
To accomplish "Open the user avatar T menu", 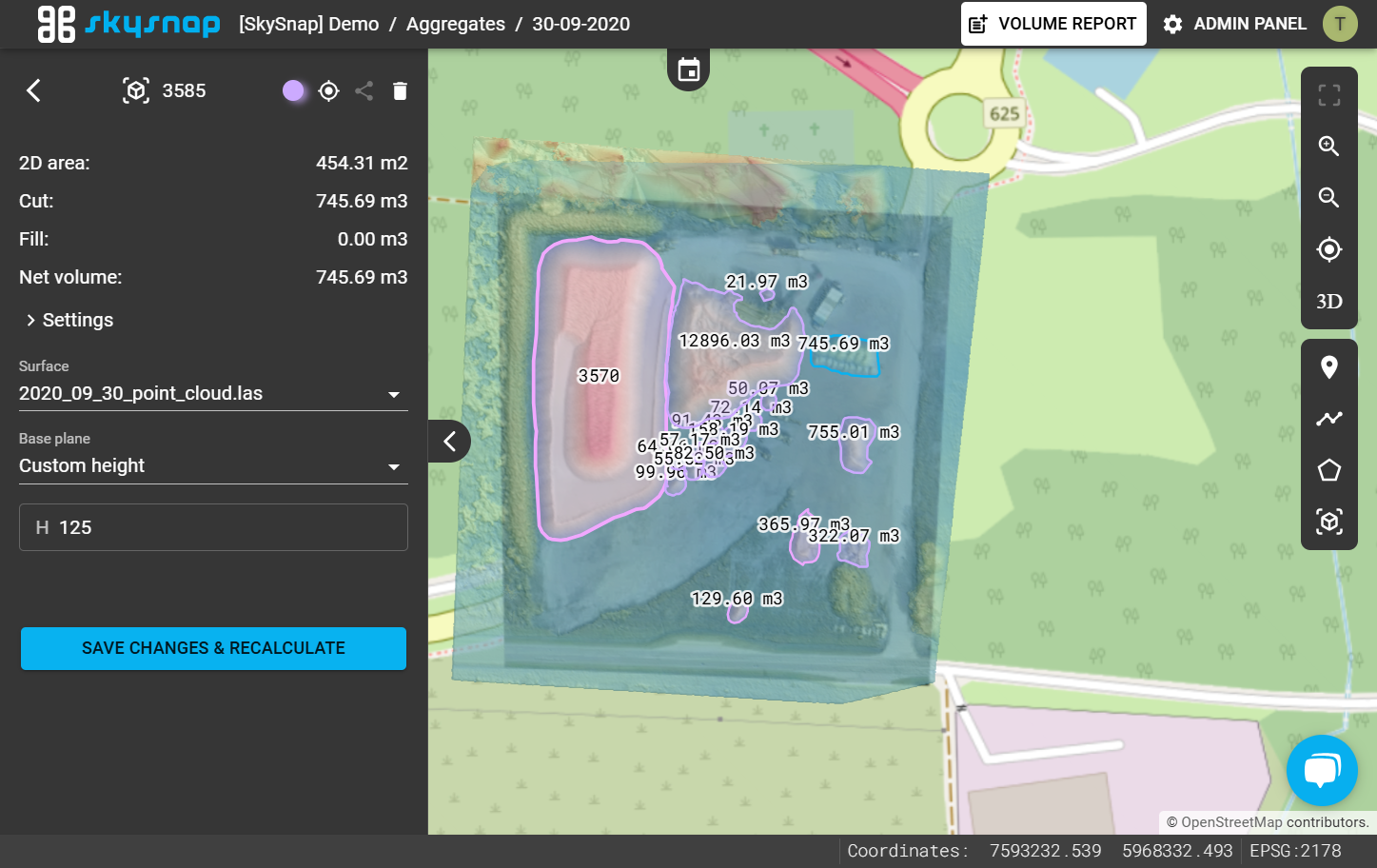I will 1340,24.
